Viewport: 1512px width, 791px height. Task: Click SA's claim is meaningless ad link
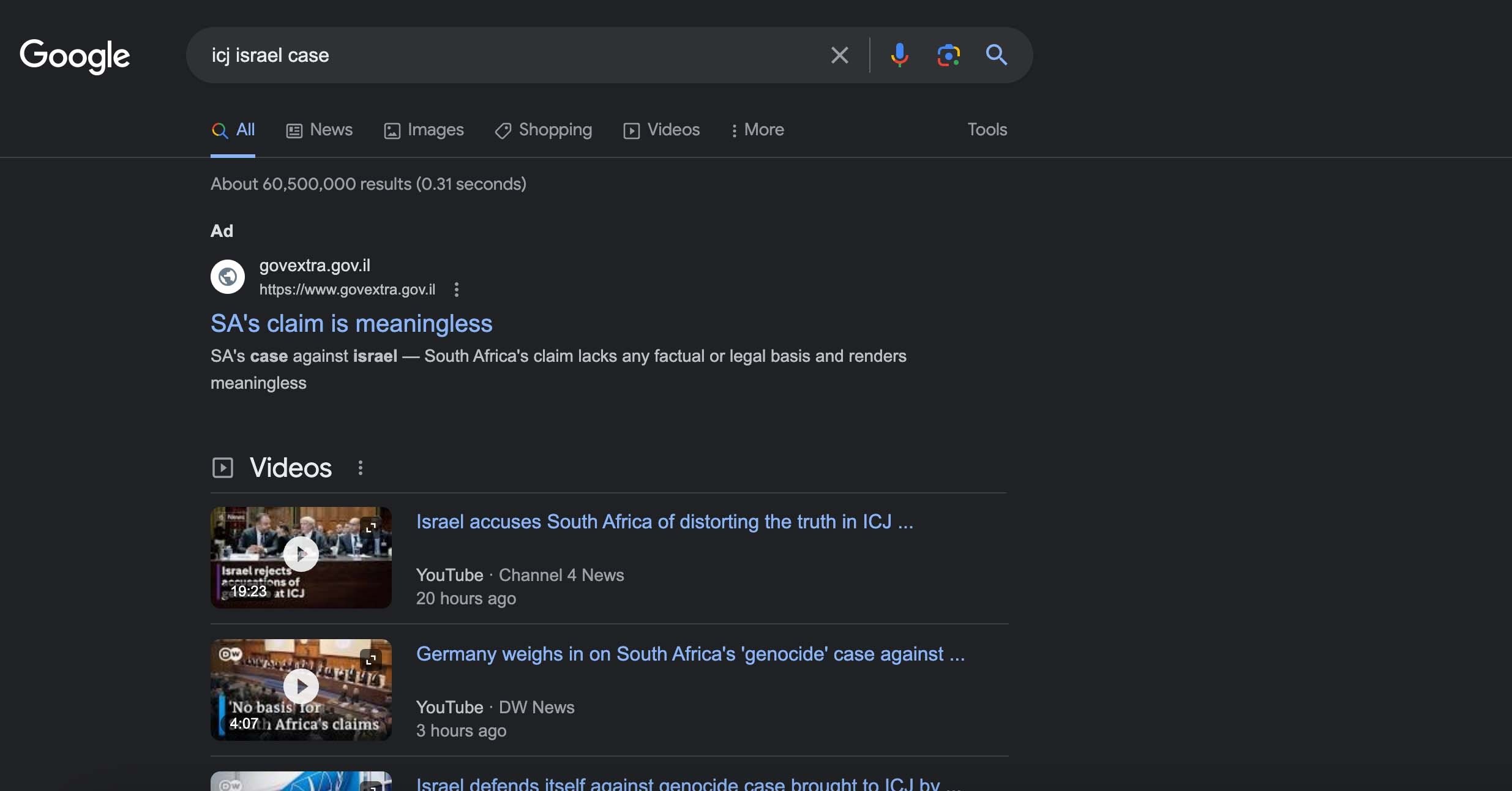[x=351, y=322]
